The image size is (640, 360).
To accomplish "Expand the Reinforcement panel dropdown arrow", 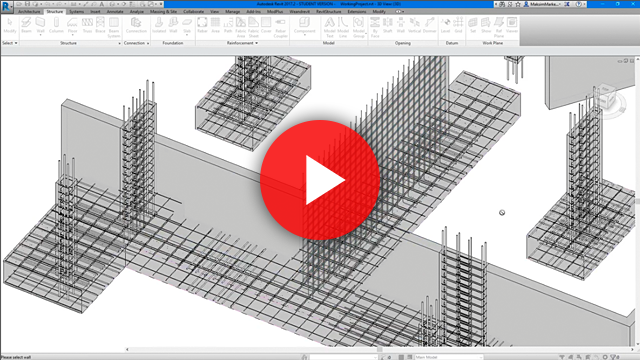I will pos(256,43).
